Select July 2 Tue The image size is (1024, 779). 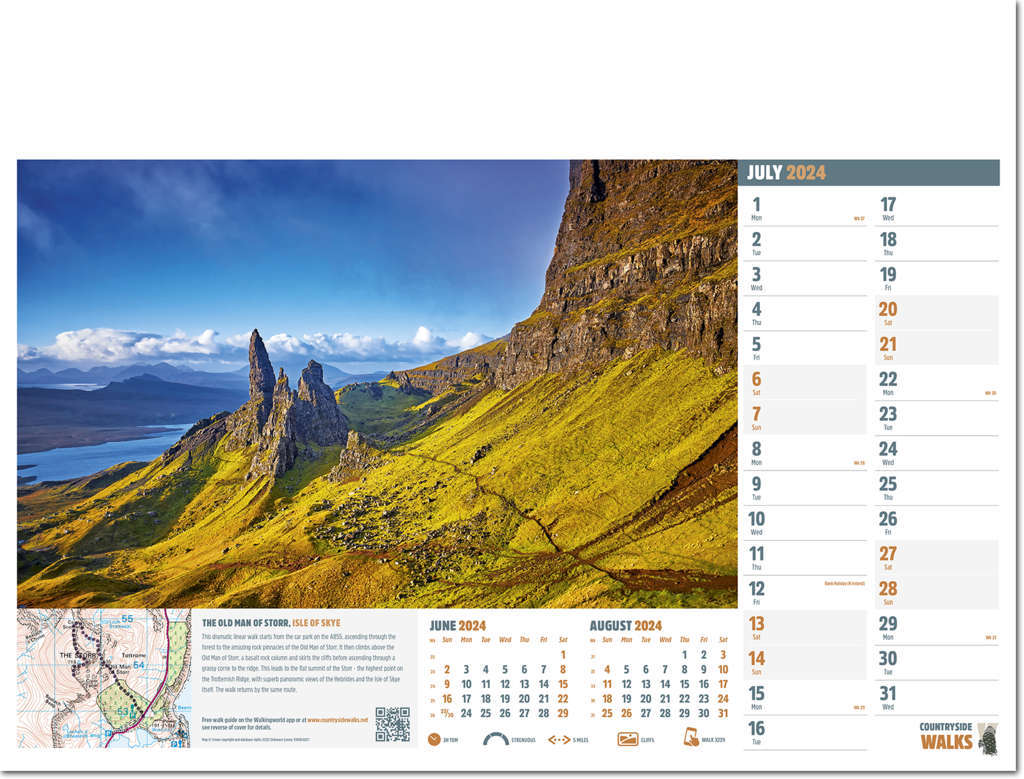tap(805, 244)
